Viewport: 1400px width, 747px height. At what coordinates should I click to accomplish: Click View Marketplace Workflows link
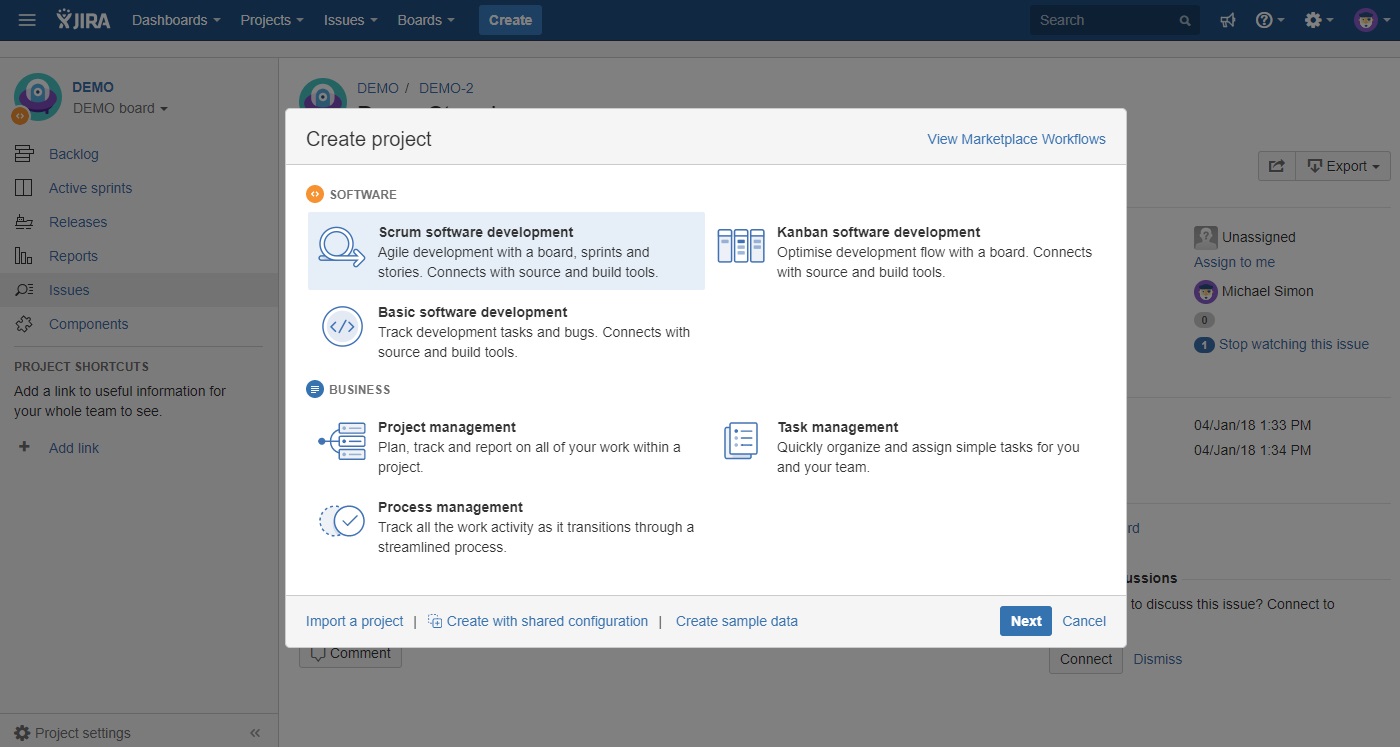click(x=1015, y=139)
